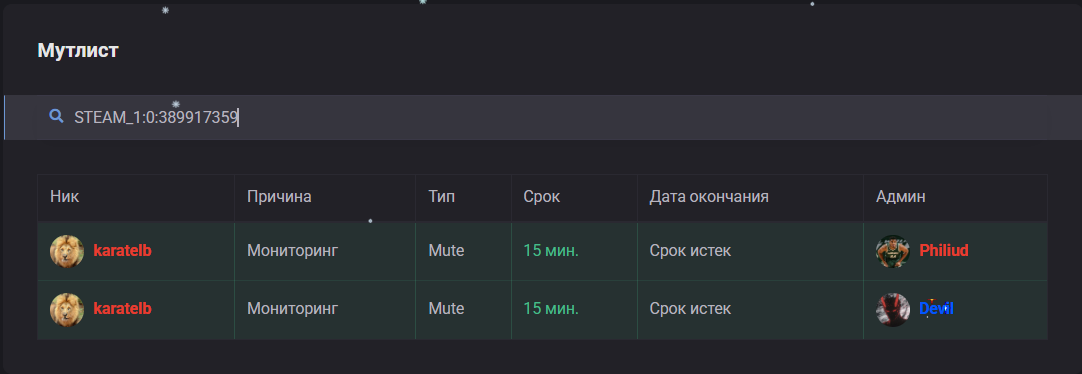
Task: Click lion avatar in Philiud's mute row
Action: [x=67, y=251]
